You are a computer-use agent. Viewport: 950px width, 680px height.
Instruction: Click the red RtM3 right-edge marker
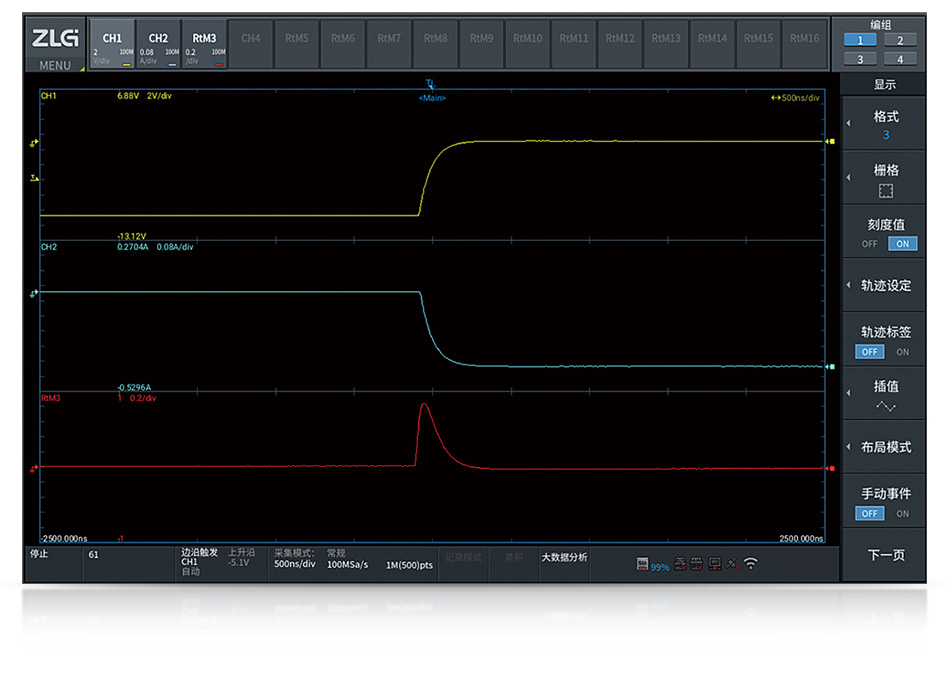click(831, 468)
